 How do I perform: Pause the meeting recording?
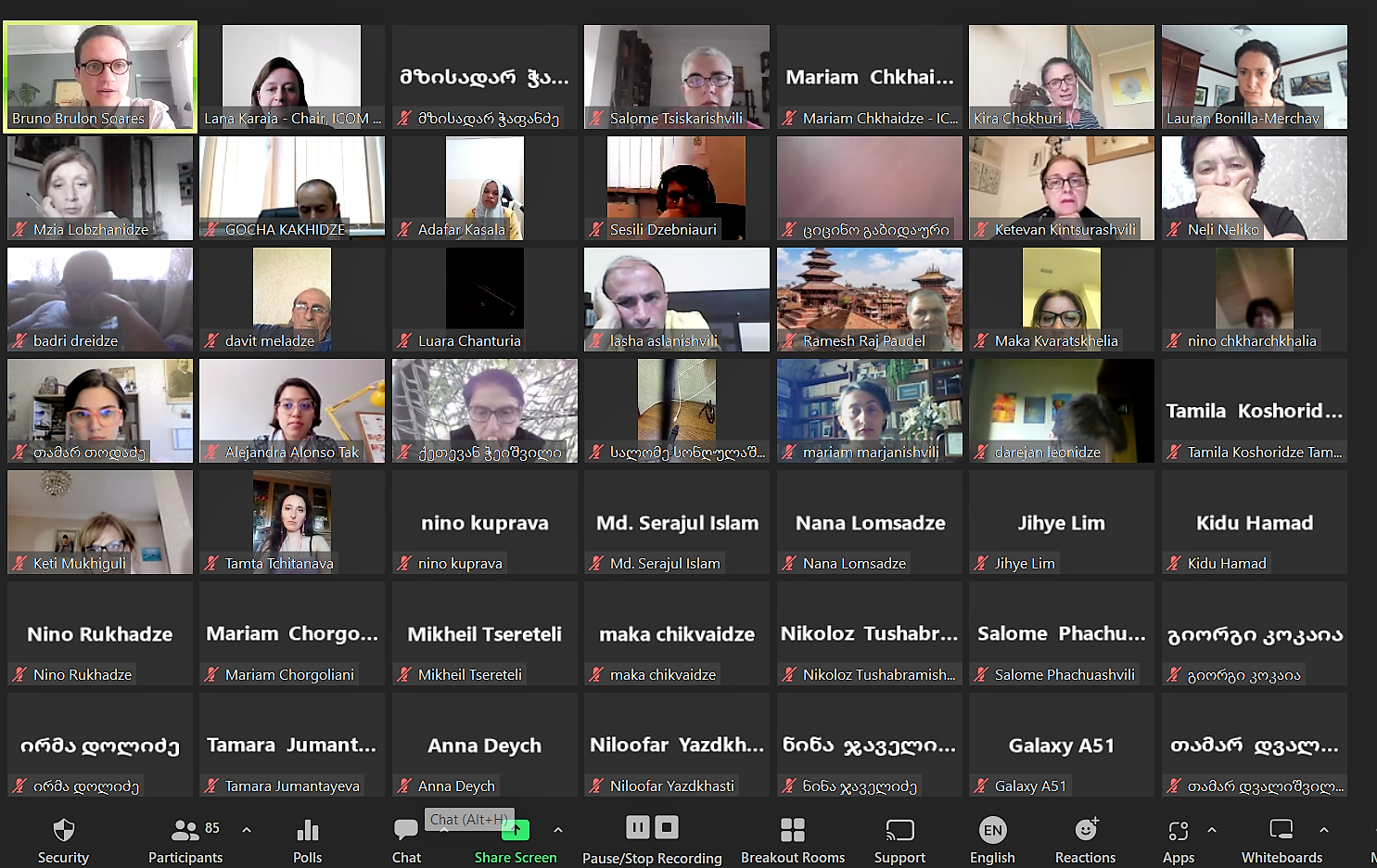(638, 827)
